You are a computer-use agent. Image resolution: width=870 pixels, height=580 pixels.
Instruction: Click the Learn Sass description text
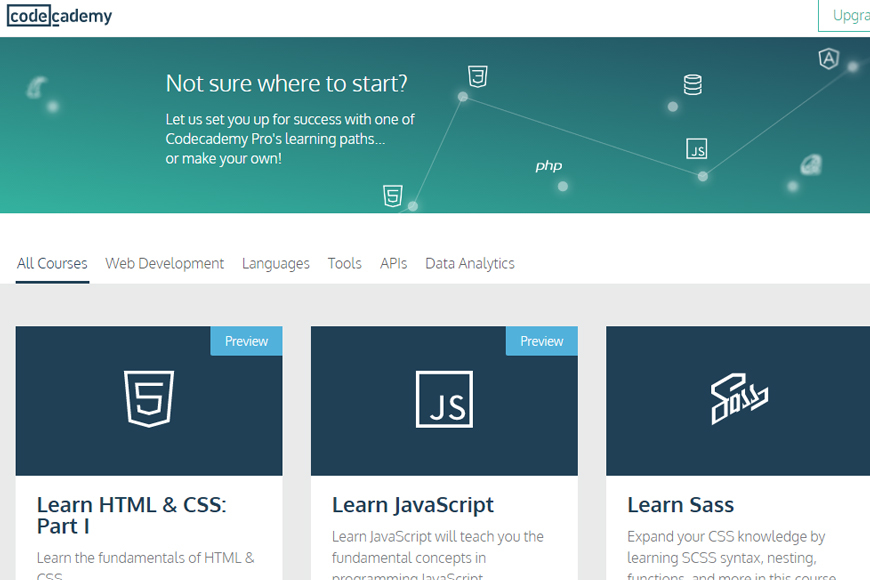(731, 556)
